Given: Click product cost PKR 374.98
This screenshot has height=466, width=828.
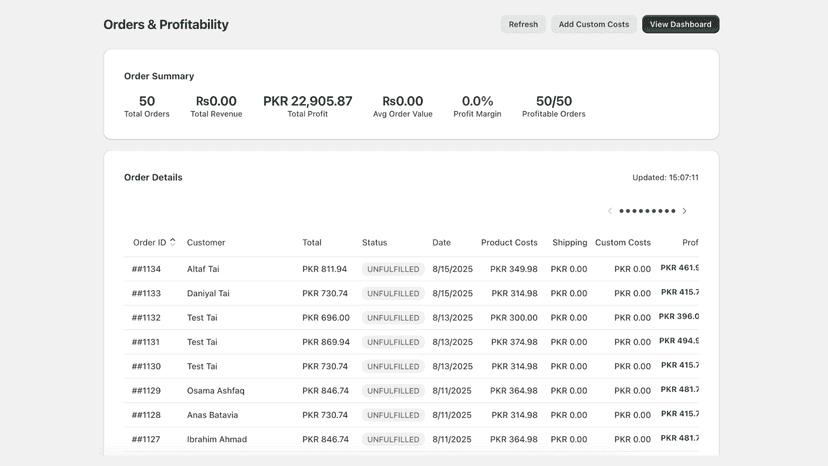Looking at the screenshot, I should pyautogui.click(x=514, y=342).
